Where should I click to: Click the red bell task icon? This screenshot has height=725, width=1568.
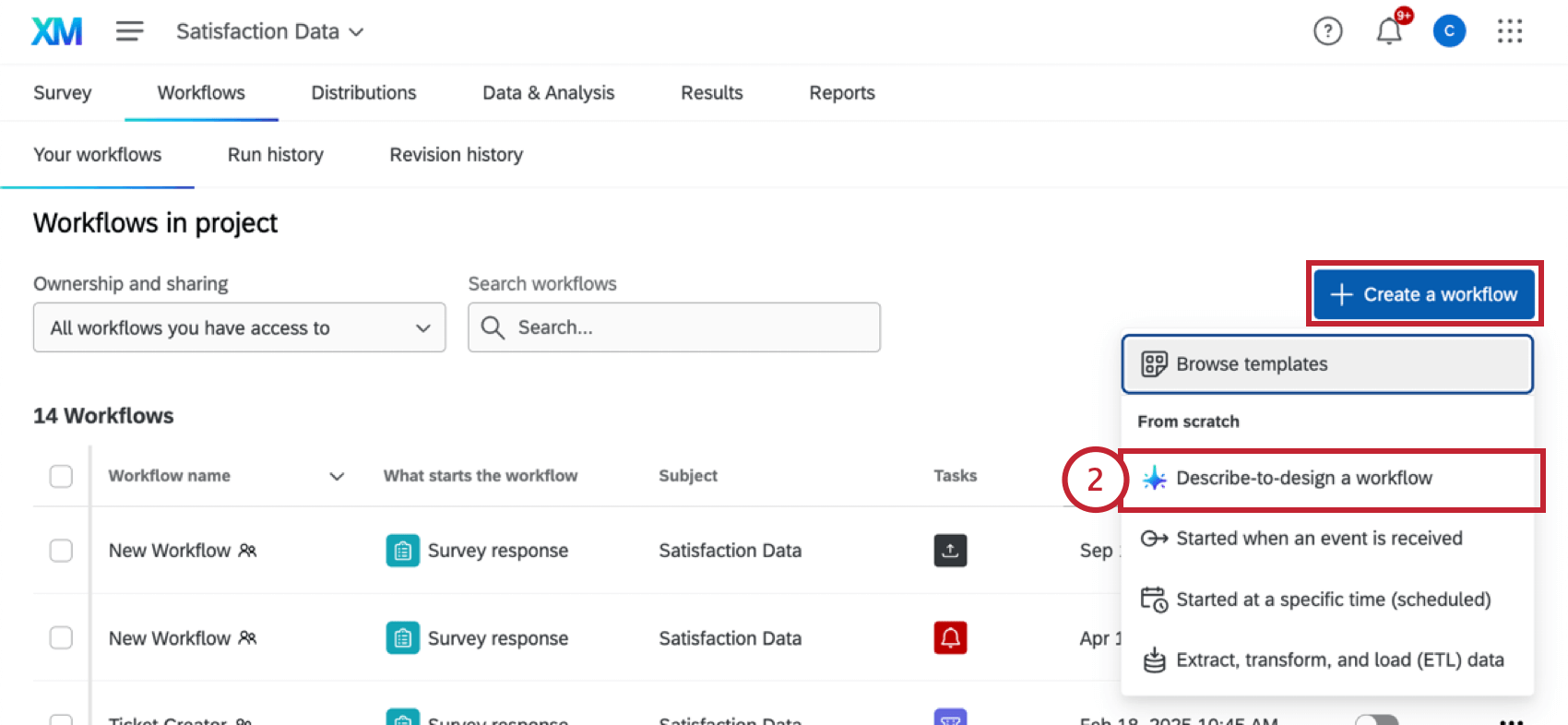click(950, 637)
